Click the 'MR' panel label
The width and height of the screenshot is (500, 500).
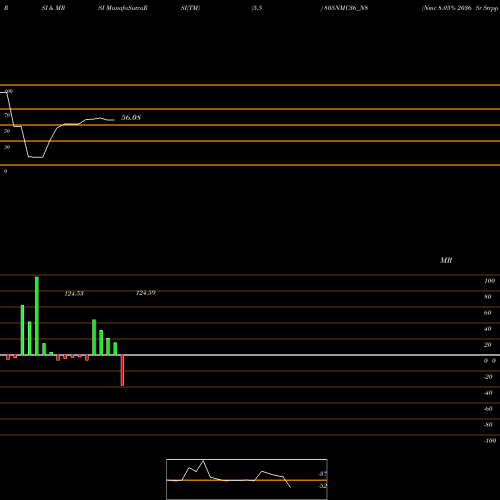pyautogui.click(x=446, y=260)
